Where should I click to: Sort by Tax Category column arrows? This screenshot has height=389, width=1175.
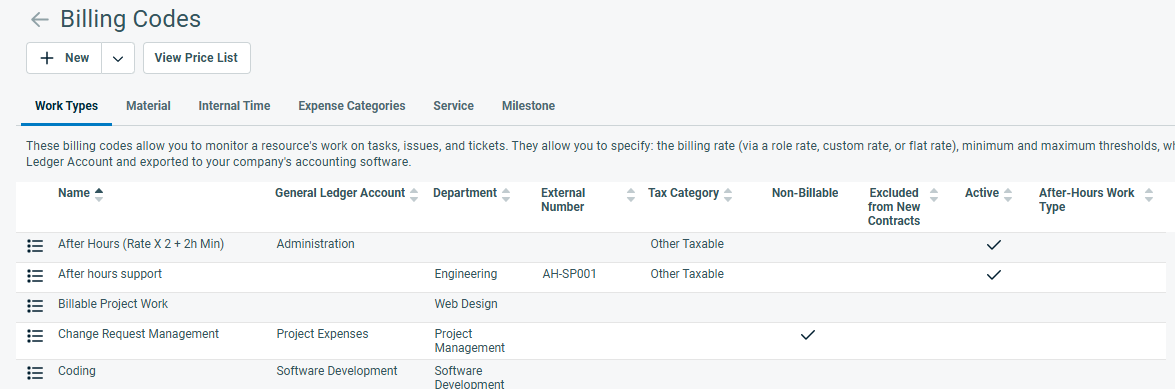coord(728,194)
